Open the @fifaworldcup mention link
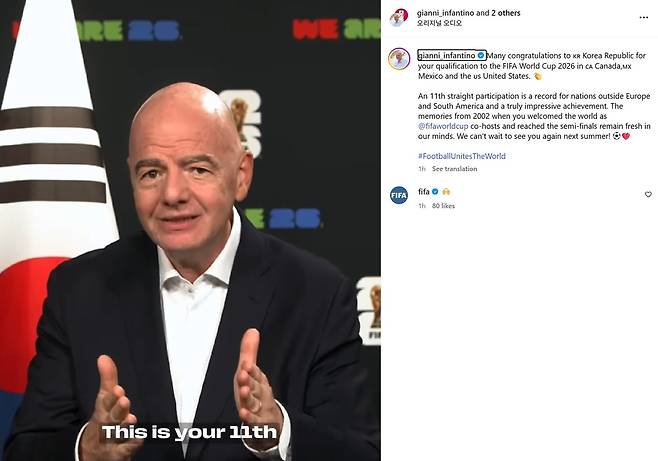 pos(443,126)
